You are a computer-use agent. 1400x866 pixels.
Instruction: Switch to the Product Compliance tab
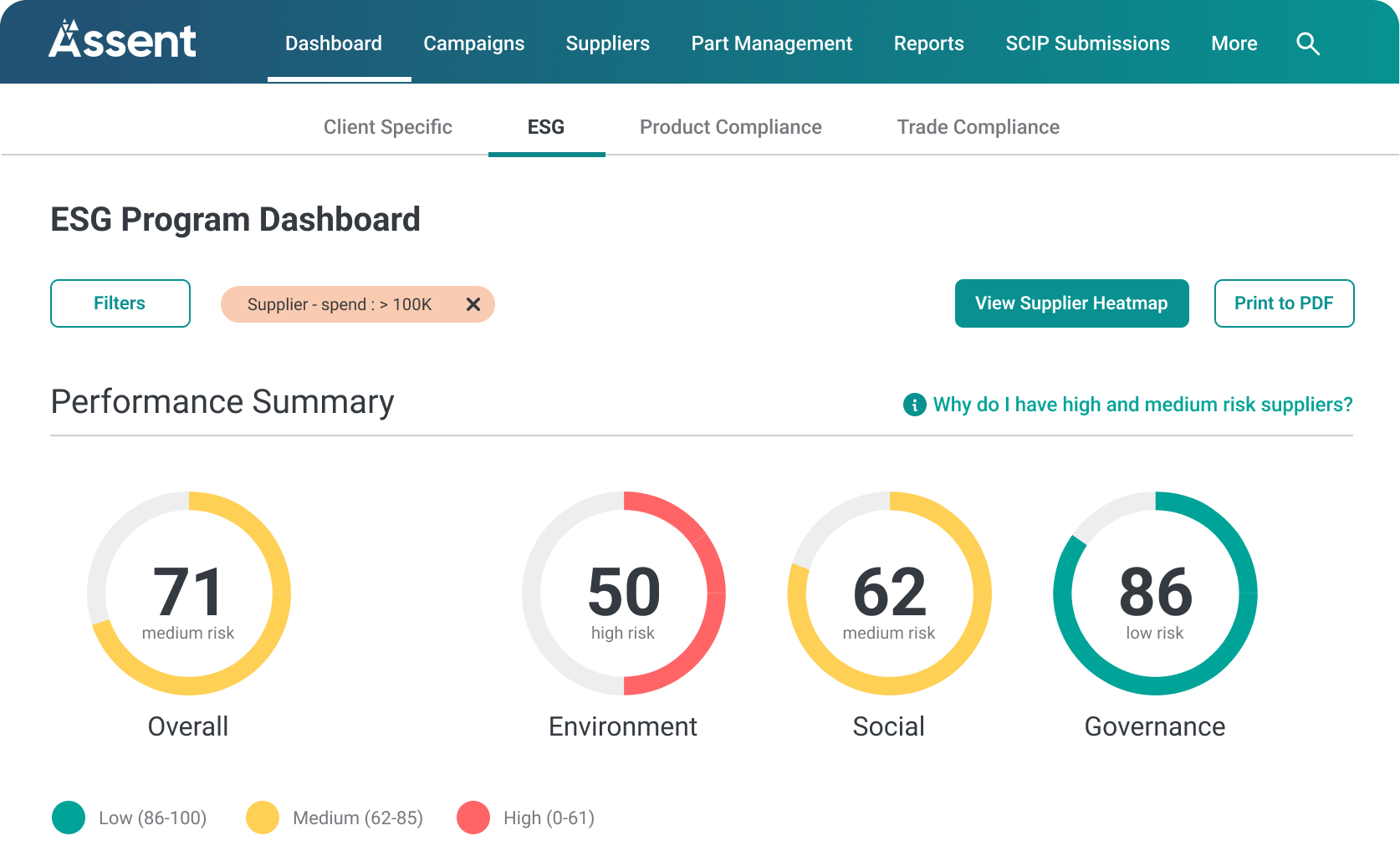point(730,127)
